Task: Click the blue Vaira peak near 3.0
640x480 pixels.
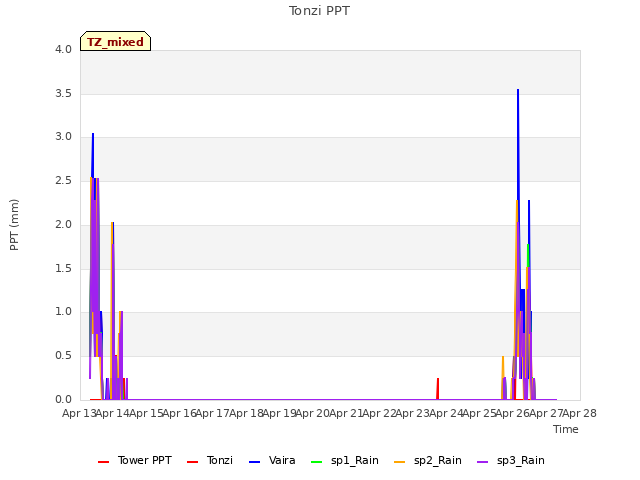Action: click(x=93, y=136)
